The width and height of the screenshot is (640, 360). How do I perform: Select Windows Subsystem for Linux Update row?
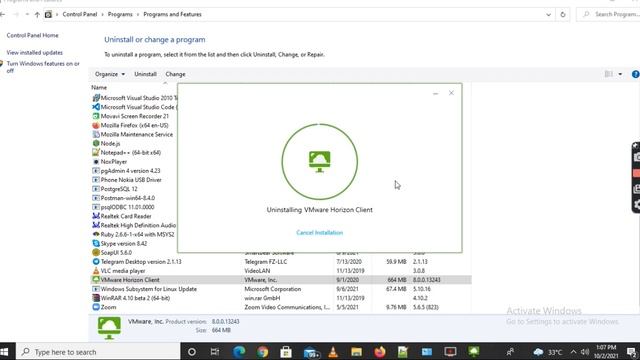tap(281, 289)
